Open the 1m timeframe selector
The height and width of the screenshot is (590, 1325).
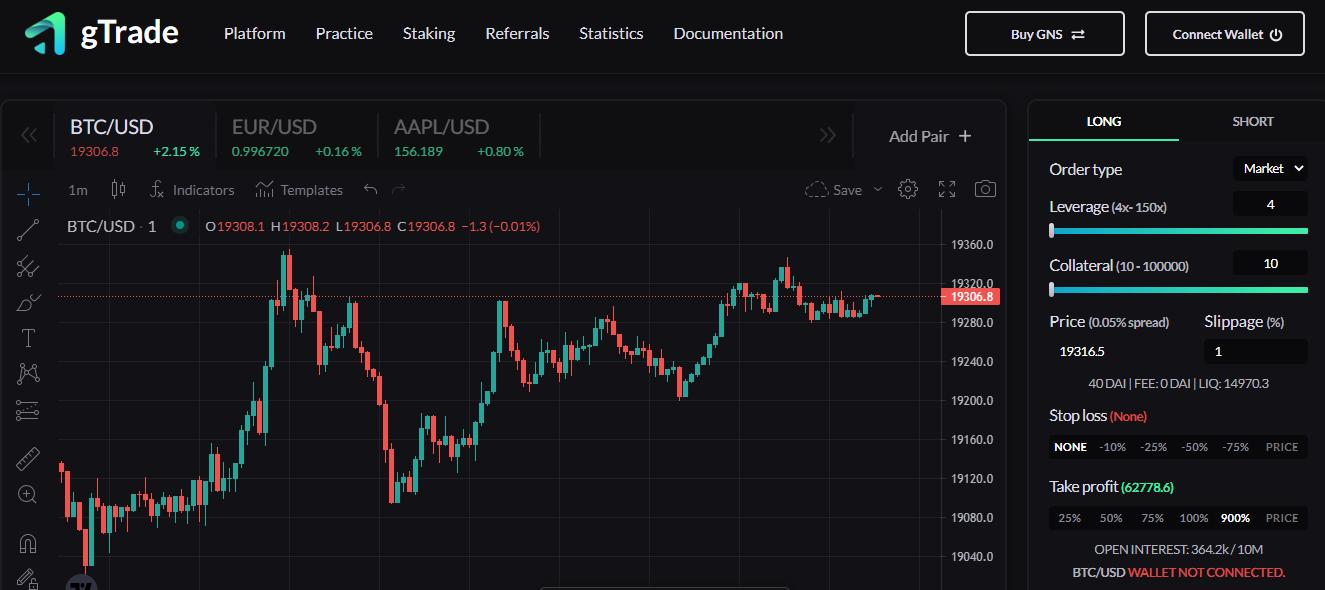78,190
